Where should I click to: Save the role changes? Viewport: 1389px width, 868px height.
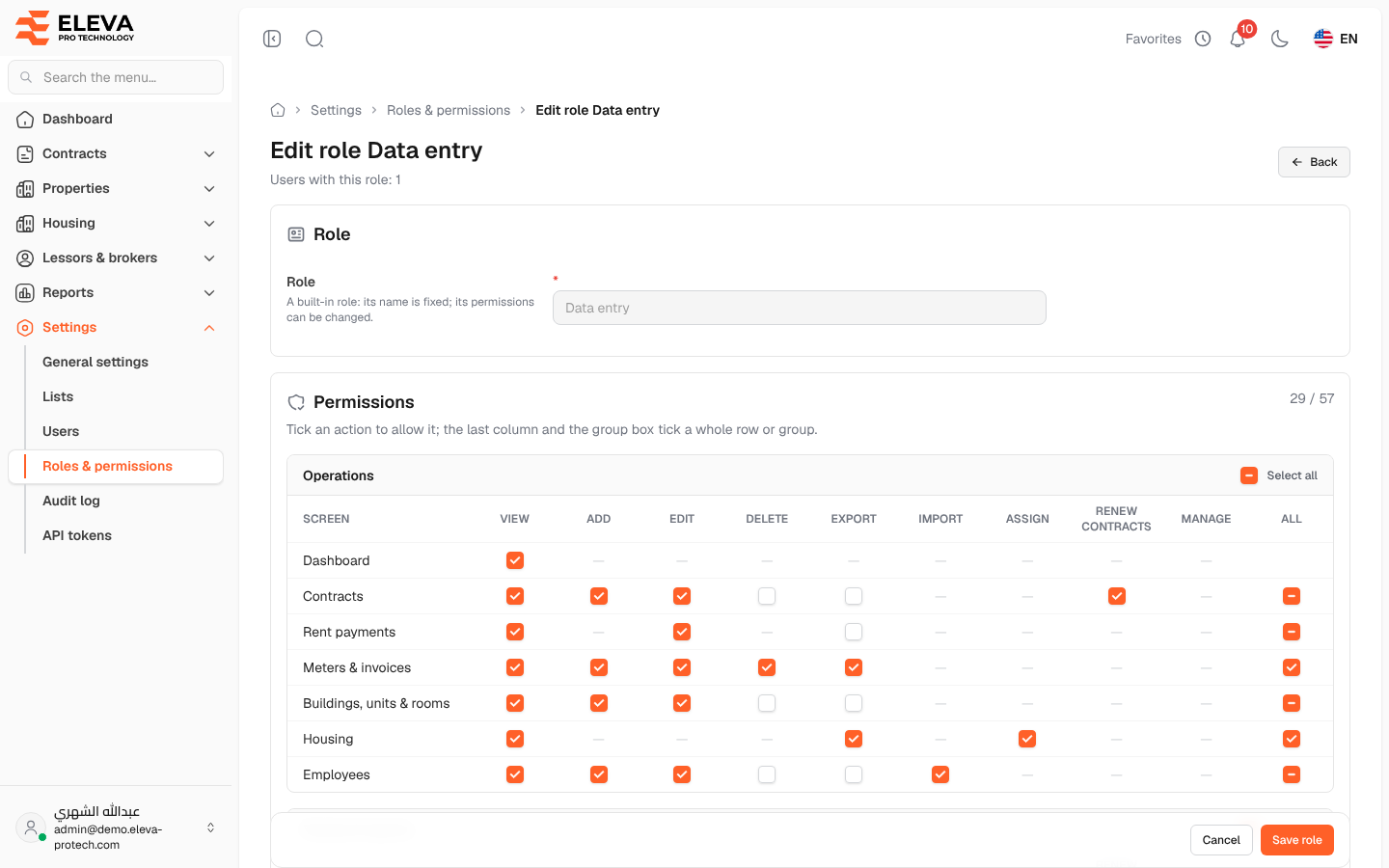point(1297,840)
